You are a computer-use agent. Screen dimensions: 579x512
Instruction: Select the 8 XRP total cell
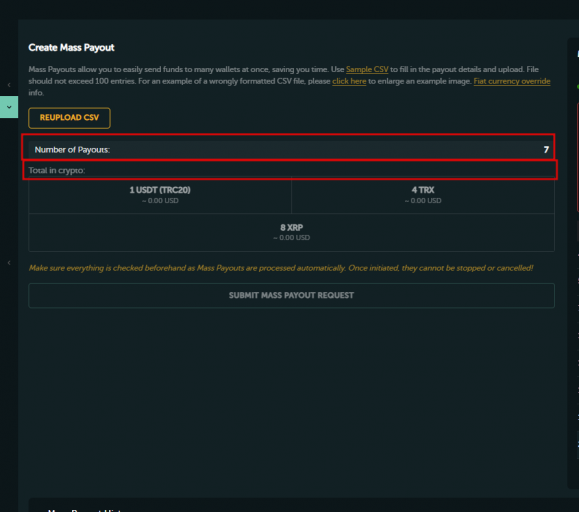(291, 233)
